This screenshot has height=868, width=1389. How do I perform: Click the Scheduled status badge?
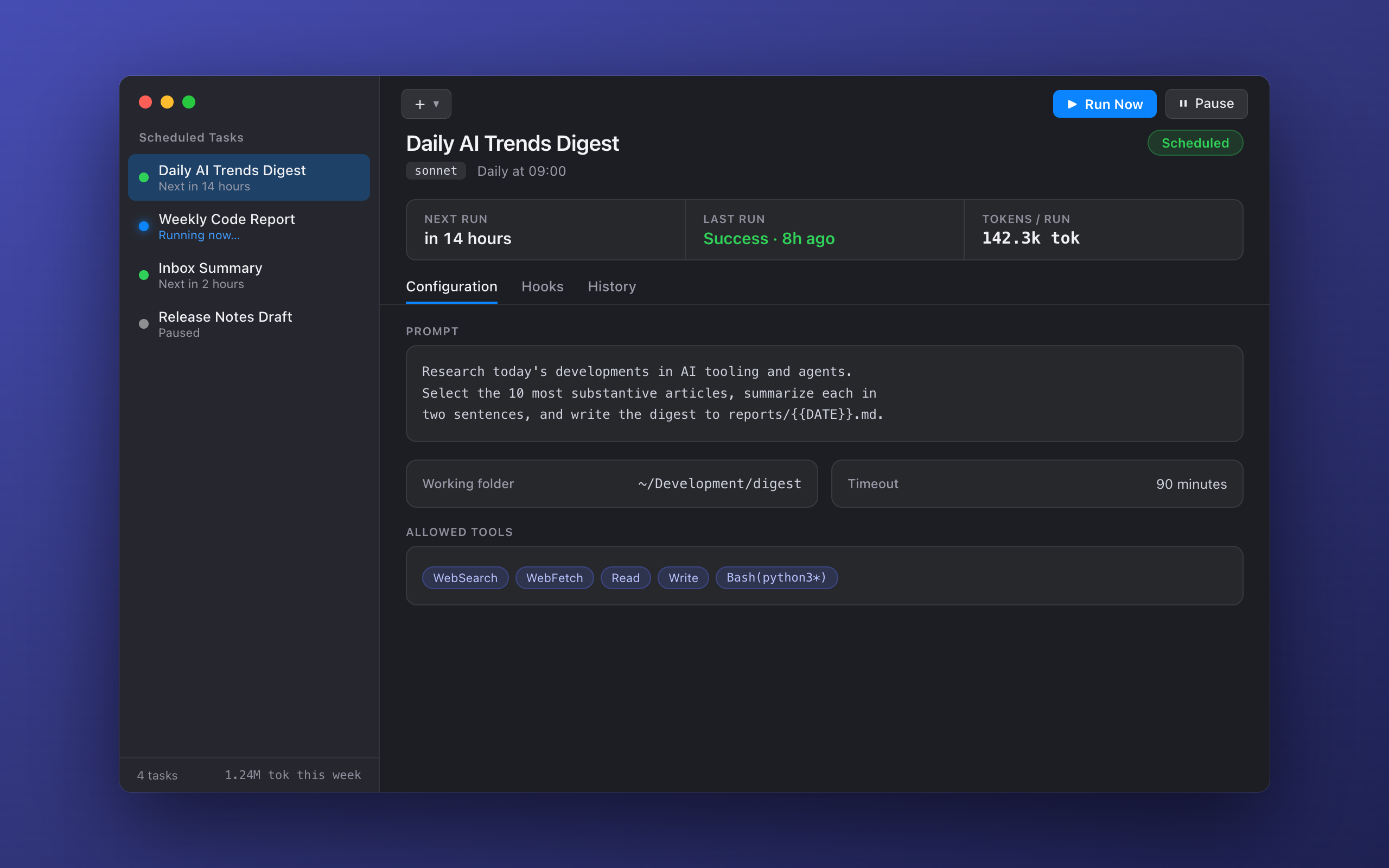(1195, 143)
